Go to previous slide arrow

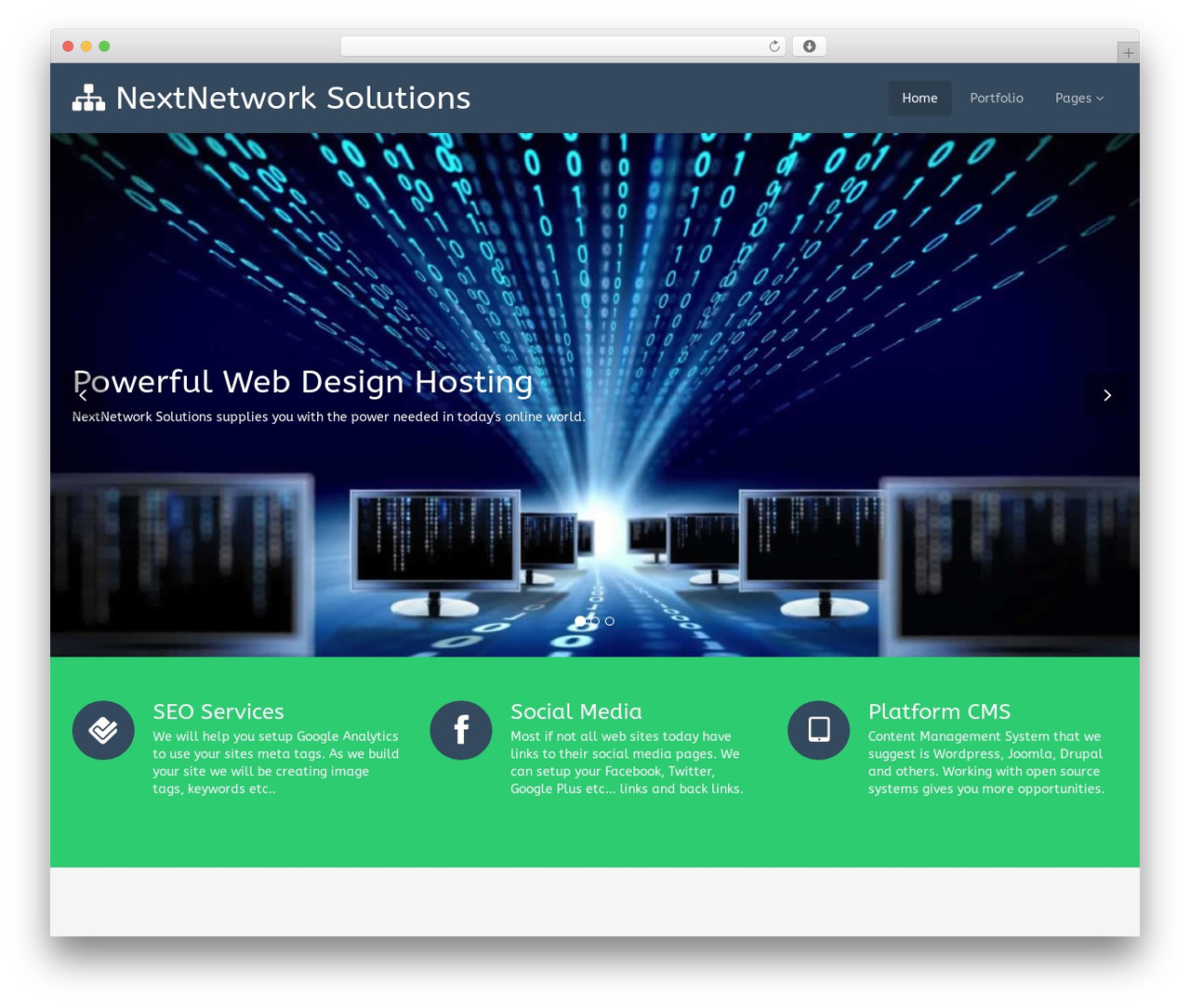pos(83,395)
